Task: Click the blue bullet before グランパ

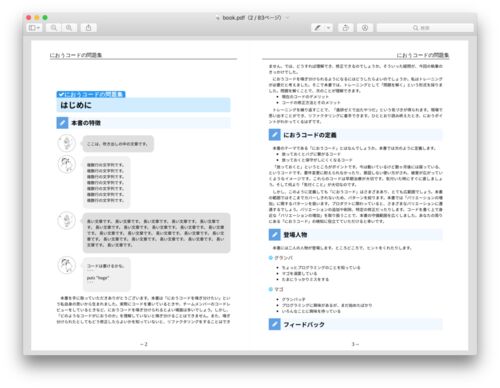Action: pos(271,258)
